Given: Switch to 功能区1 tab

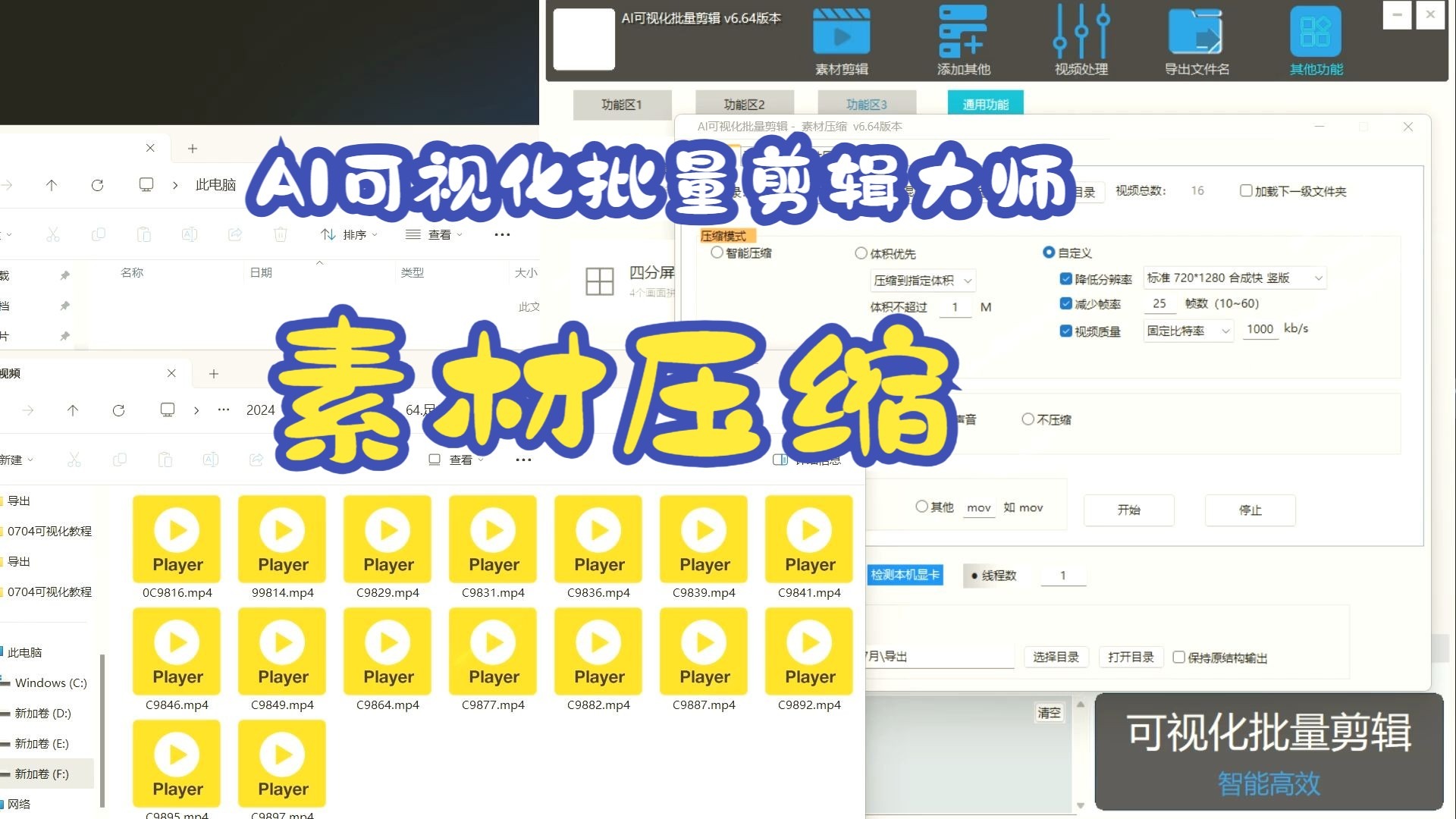Looking at the screenshot, I should (x=622, y=105).
